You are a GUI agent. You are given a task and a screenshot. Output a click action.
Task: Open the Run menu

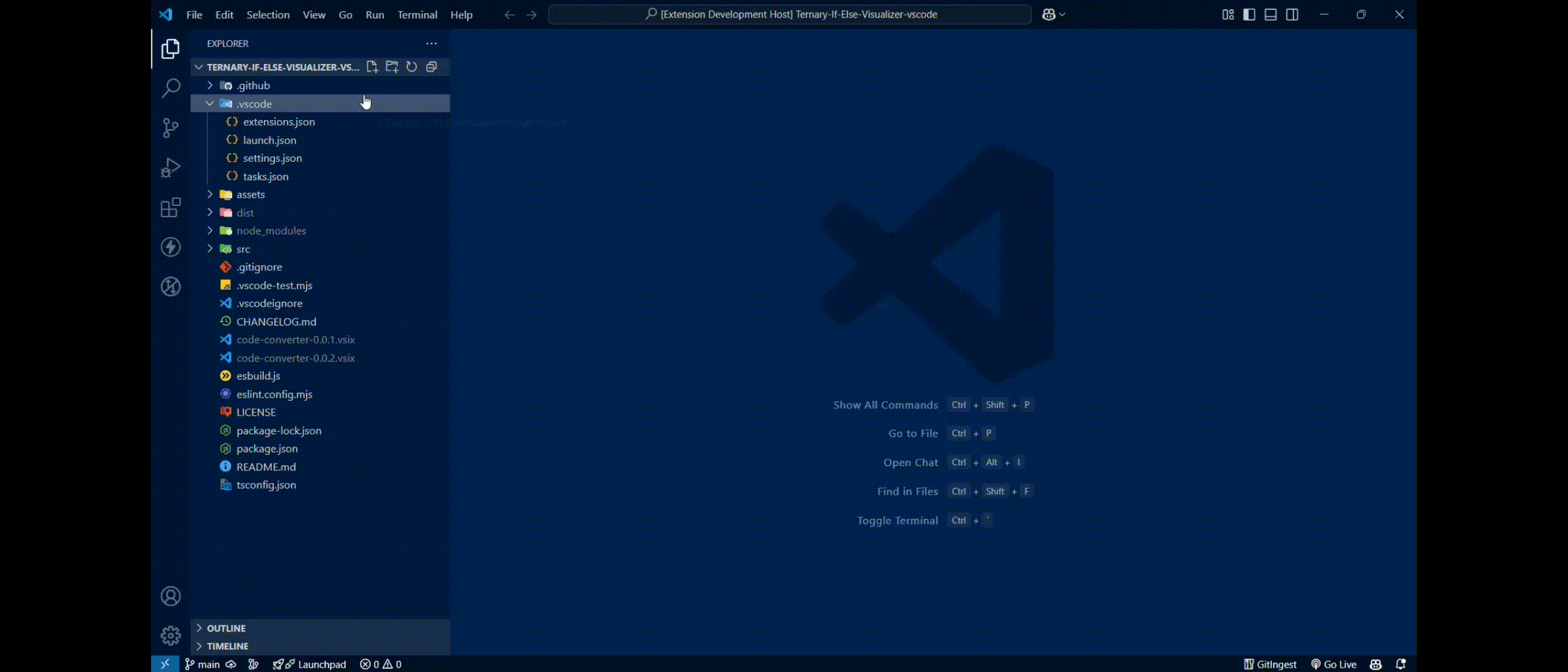click(375, 14)
